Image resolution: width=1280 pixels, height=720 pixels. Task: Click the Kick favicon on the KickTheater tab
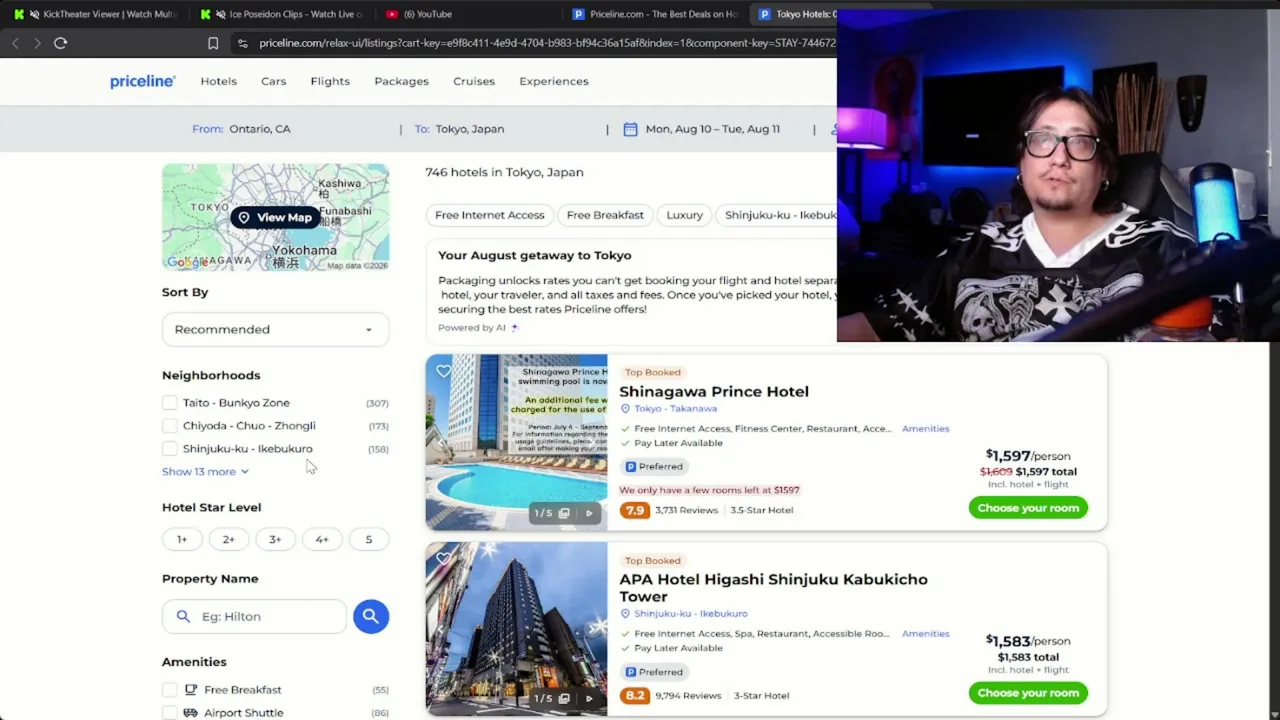coord(19,14)
